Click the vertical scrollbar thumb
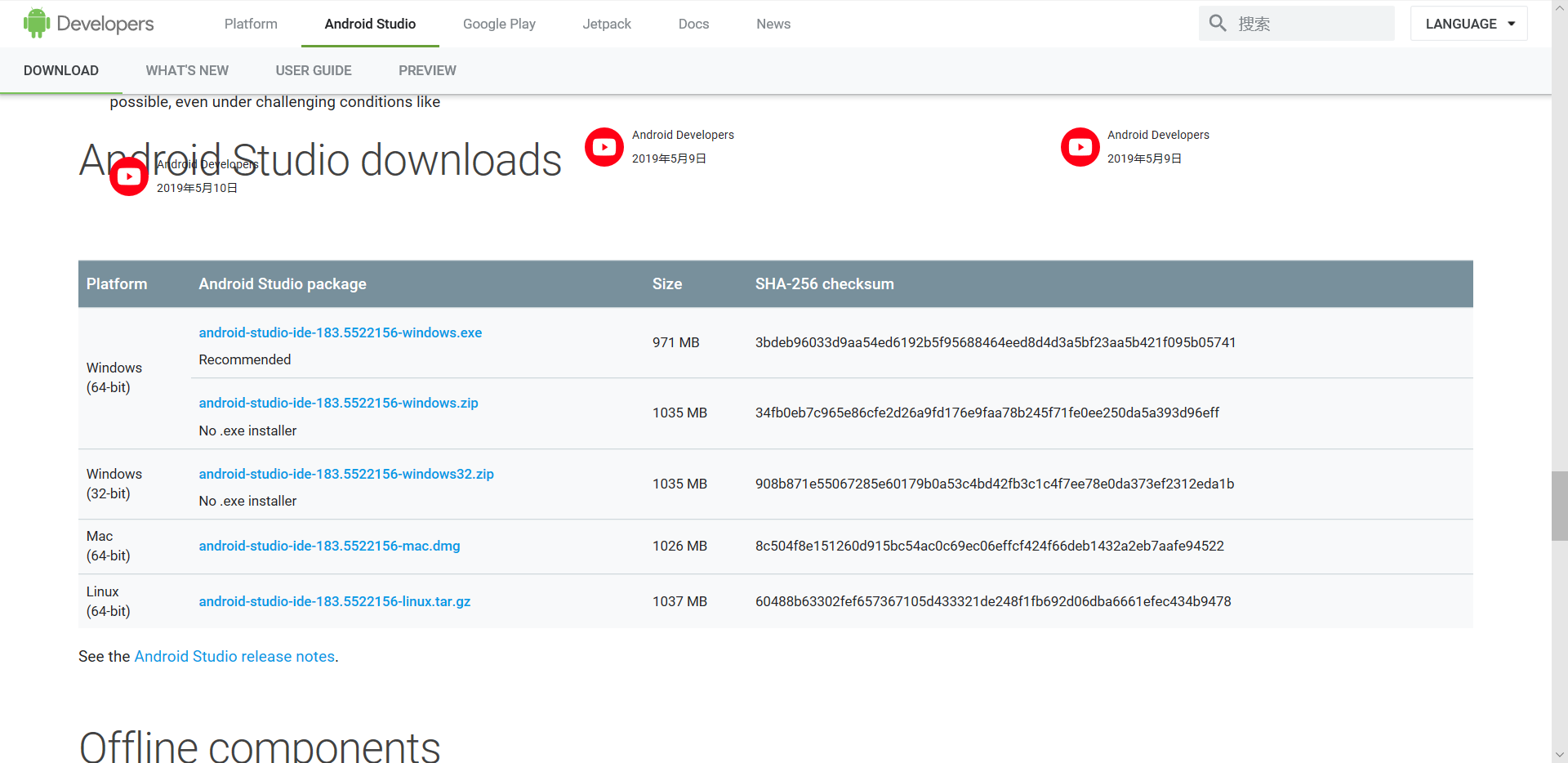The image size is (1568, 763). tap(1560, 506)
